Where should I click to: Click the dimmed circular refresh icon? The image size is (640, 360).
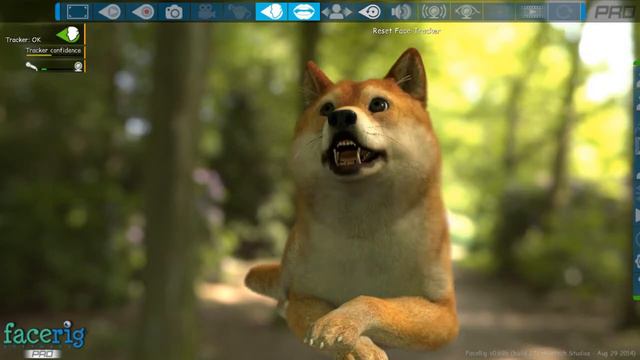click(564, 12)
